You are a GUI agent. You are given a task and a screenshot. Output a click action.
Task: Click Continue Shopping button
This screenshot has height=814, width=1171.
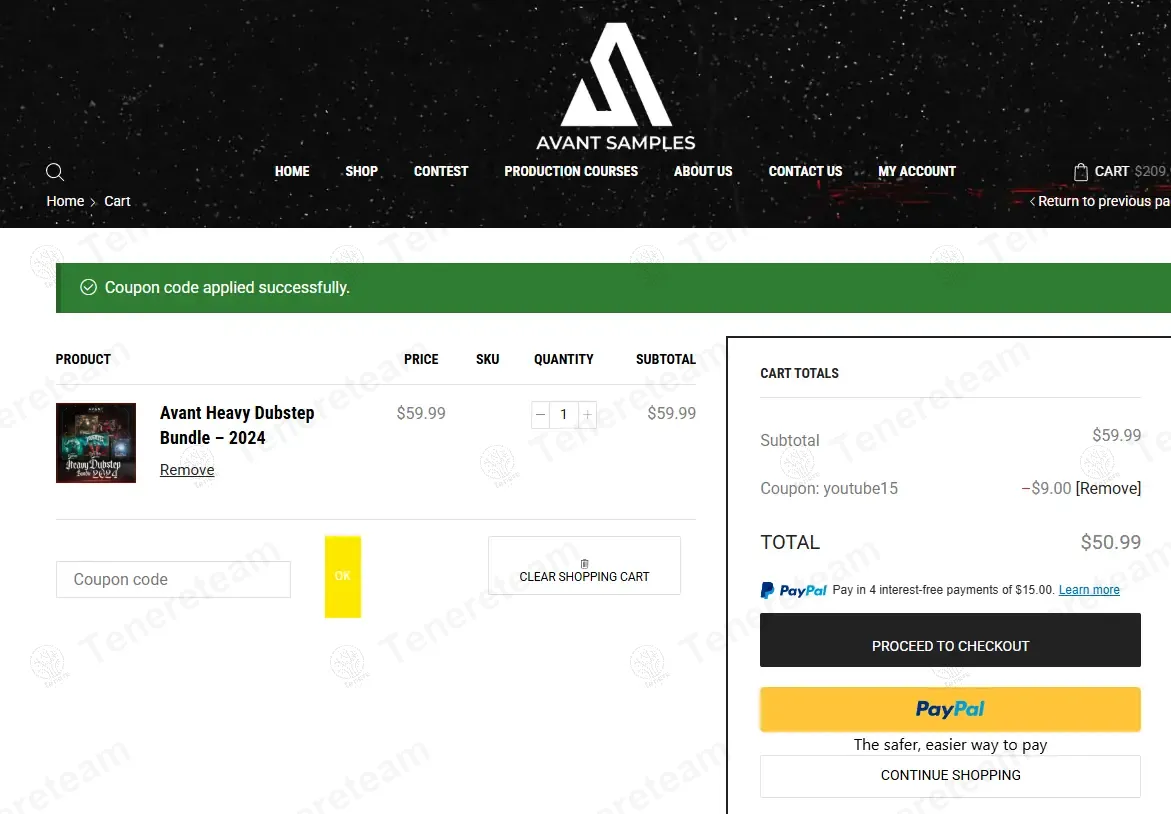950,776
